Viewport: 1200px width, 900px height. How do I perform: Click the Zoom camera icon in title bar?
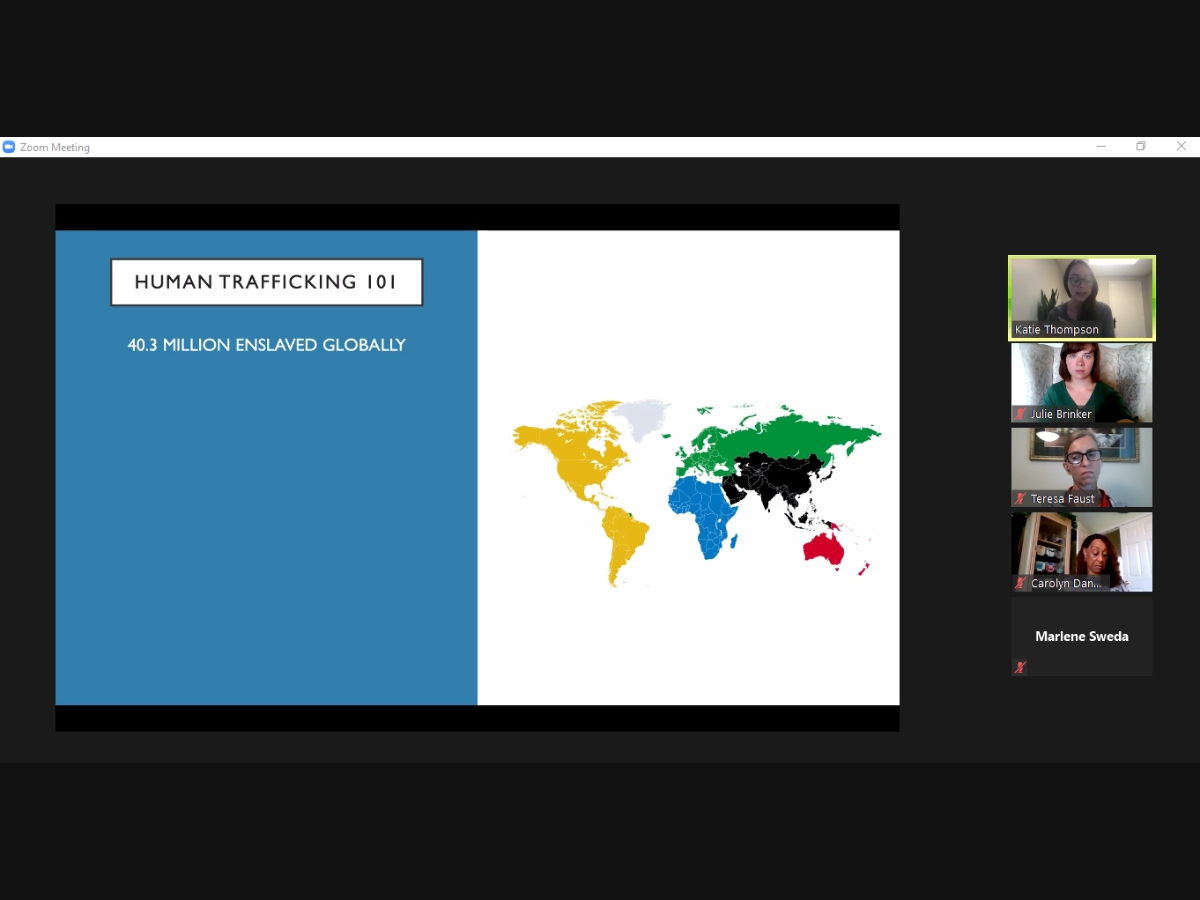pyautogui.click(x=9, y=147)
